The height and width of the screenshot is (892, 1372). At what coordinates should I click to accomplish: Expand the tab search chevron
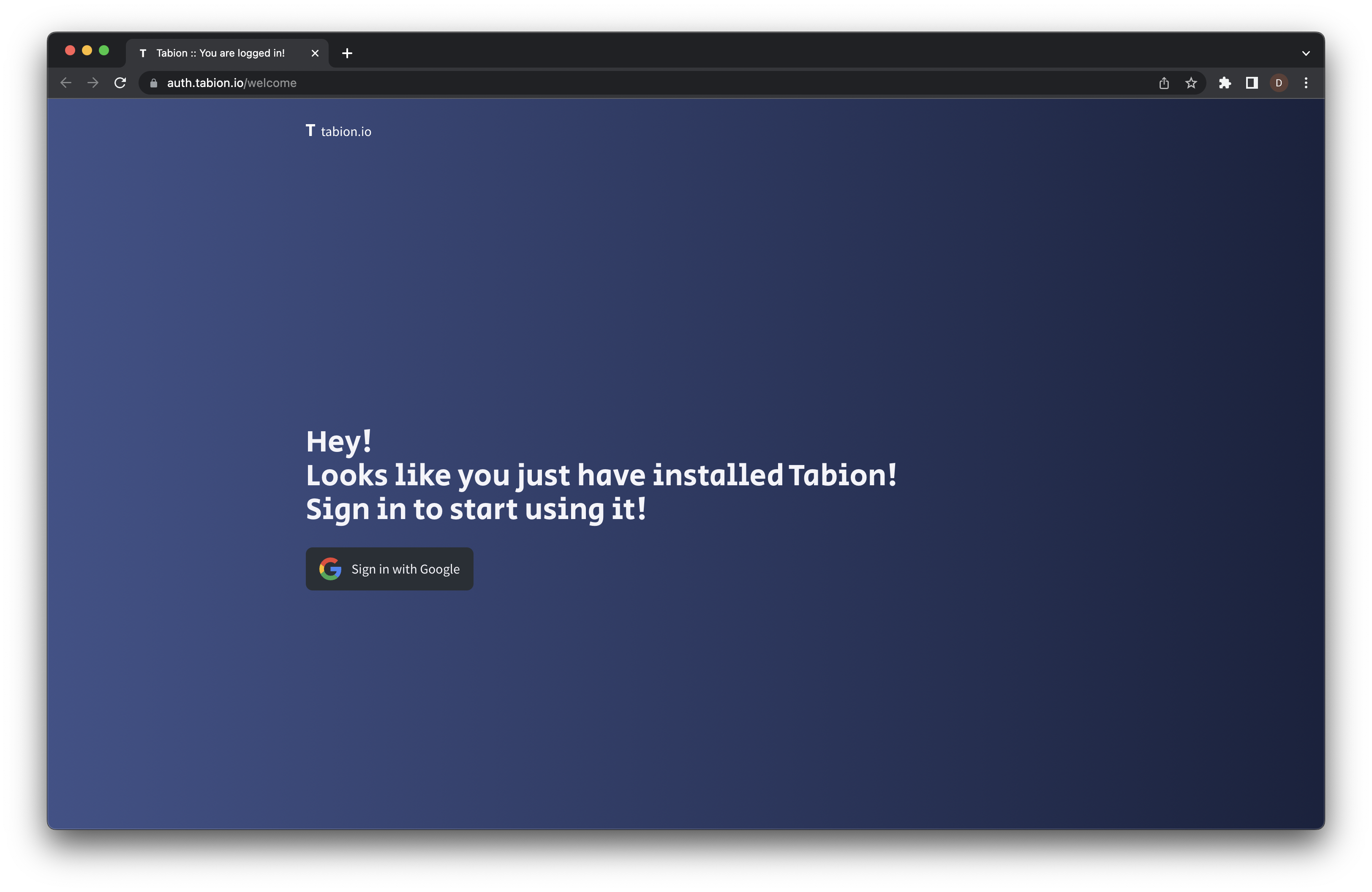[x=1306, y=53]
